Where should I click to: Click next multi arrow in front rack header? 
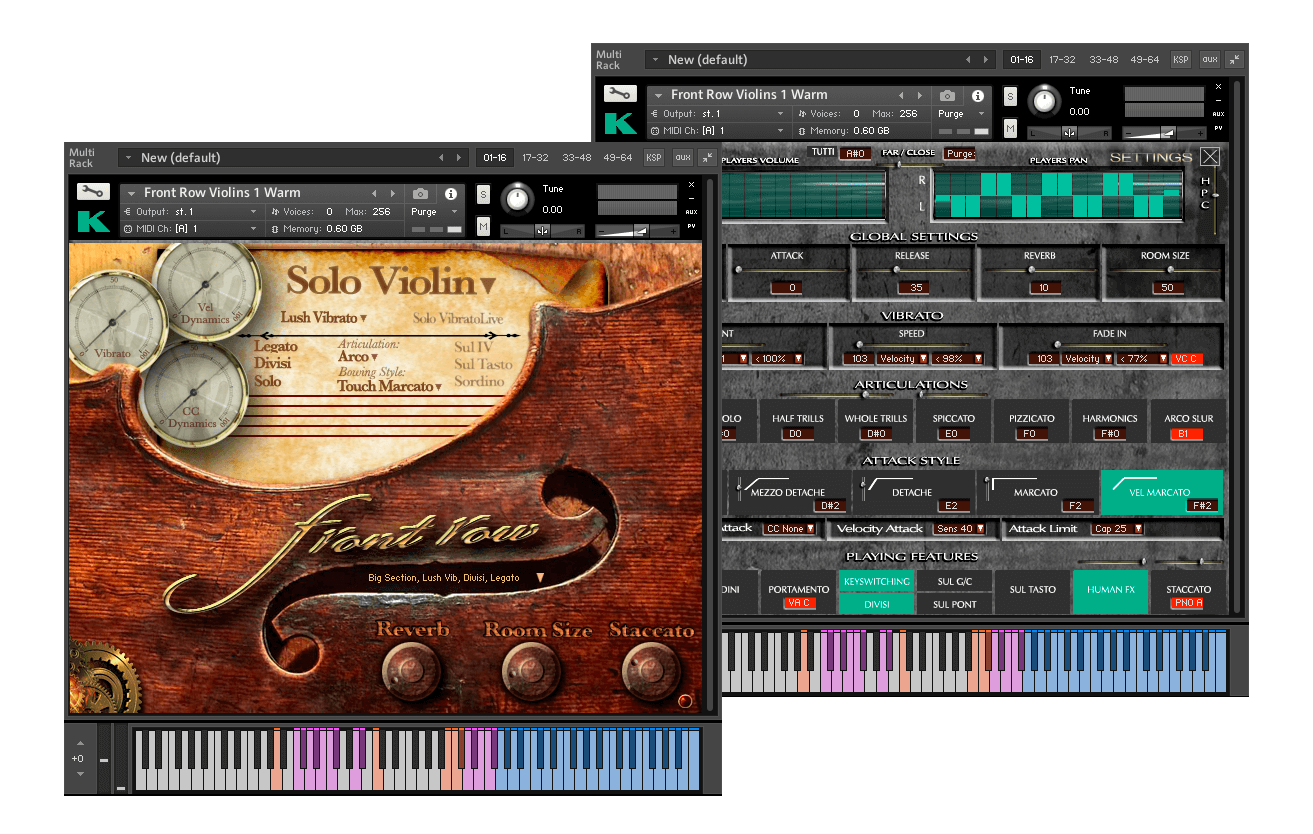pos(459,158)
